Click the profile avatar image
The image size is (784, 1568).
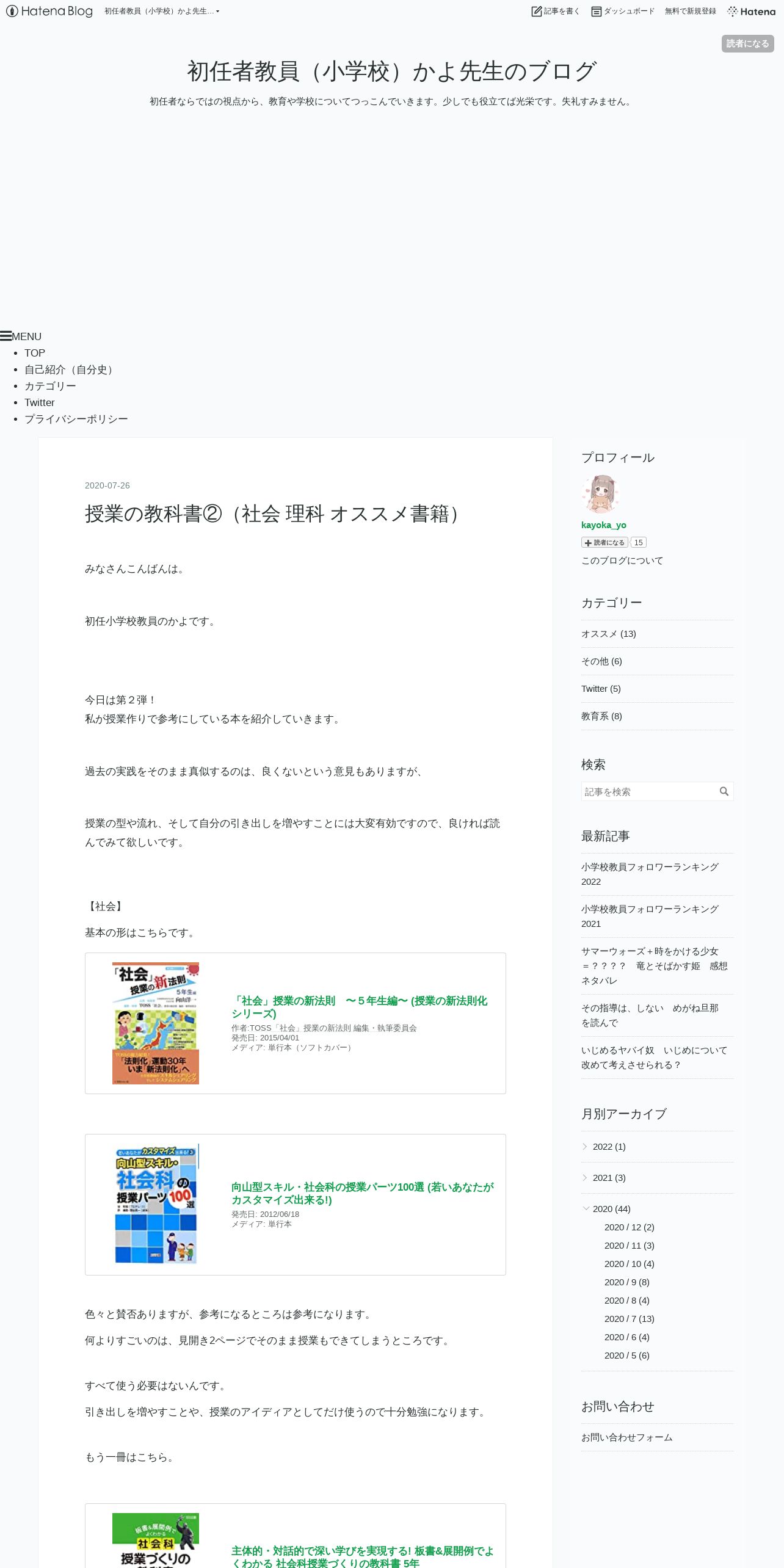pyautogui.click(x=600, y=494)
